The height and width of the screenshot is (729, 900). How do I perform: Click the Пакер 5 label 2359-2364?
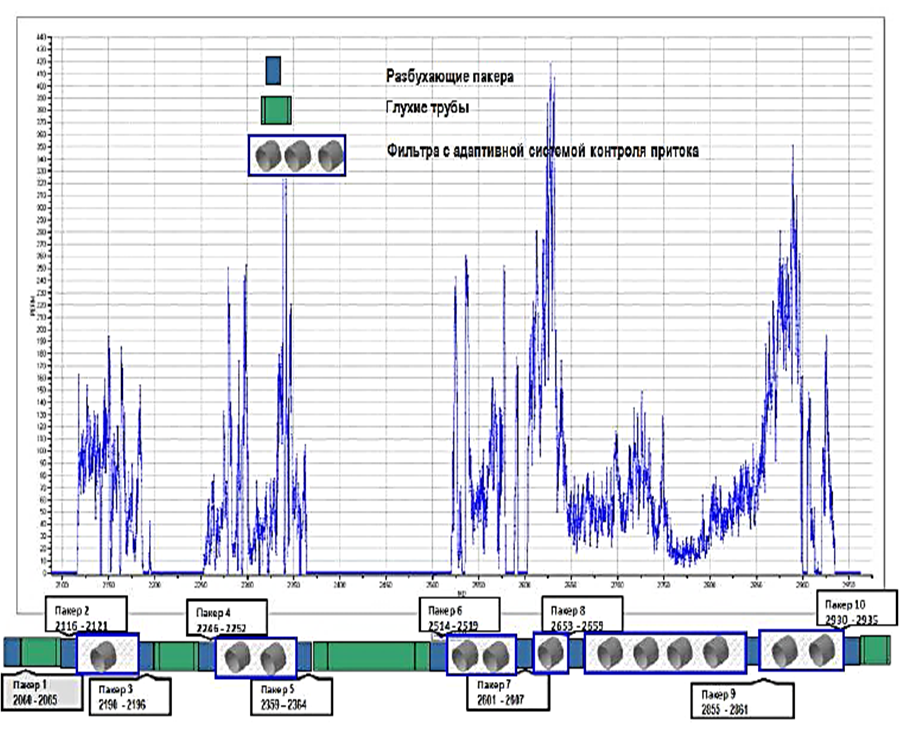tap(281, 695)
